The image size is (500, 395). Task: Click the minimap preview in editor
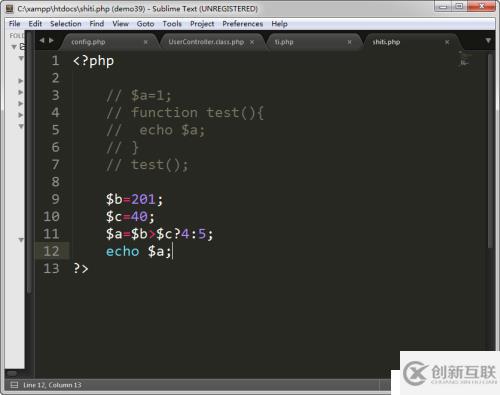(464, 59)
